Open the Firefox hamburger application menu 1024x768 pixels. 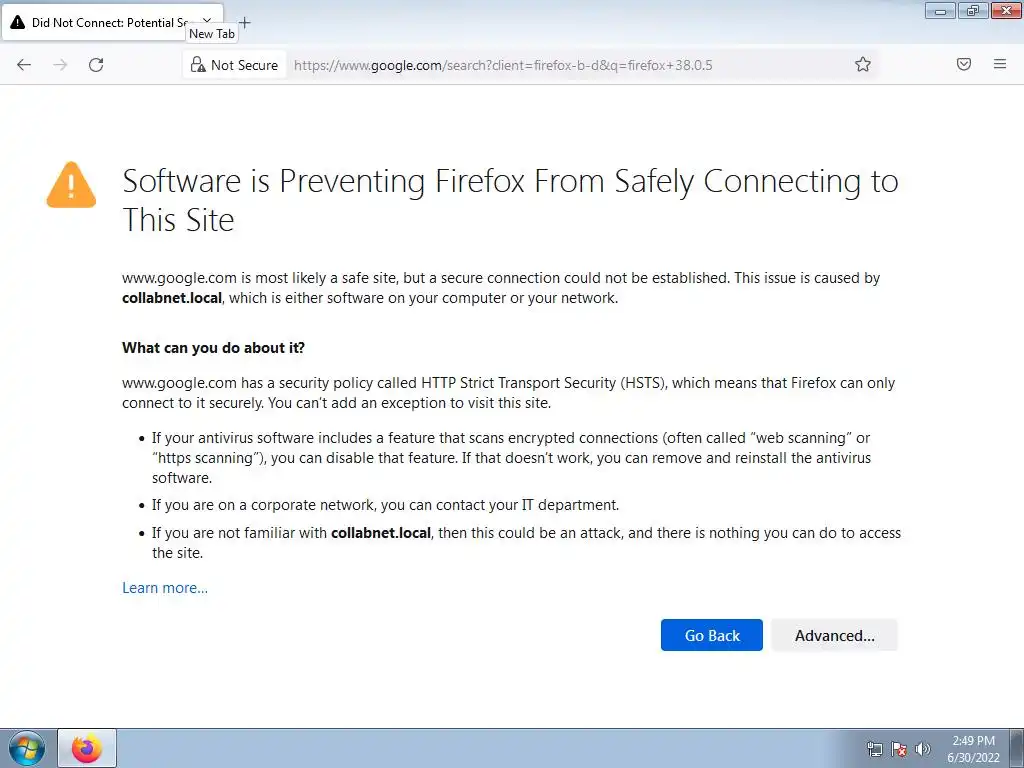tap(1000, 64)
